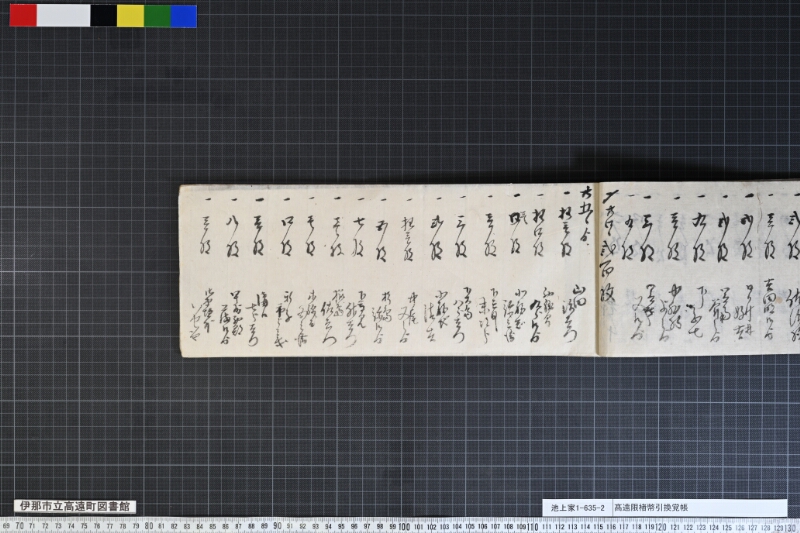Click the red color patch
The width and height of the screenshot is (800, 533).
click(23, 15)
